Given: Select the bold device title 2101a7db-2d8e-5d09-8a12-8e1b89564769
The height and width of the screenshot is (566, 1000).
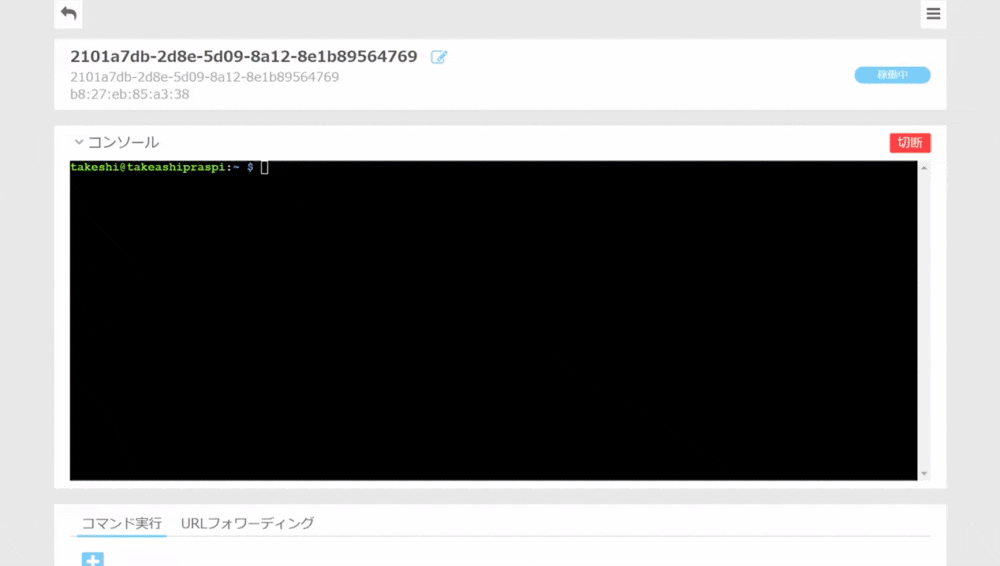Looking at the screenshot, I should click(244, 56).
